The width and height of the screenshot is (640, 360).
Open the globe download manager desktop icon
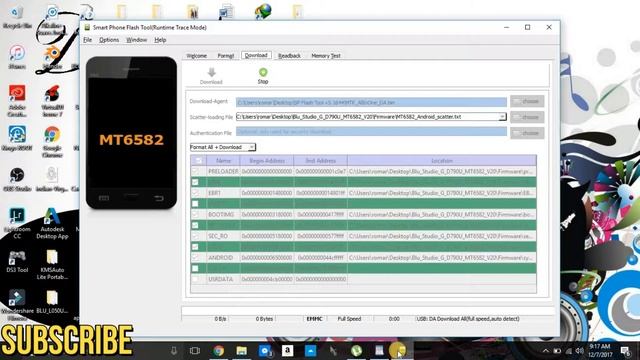click(x=263, y=11)
